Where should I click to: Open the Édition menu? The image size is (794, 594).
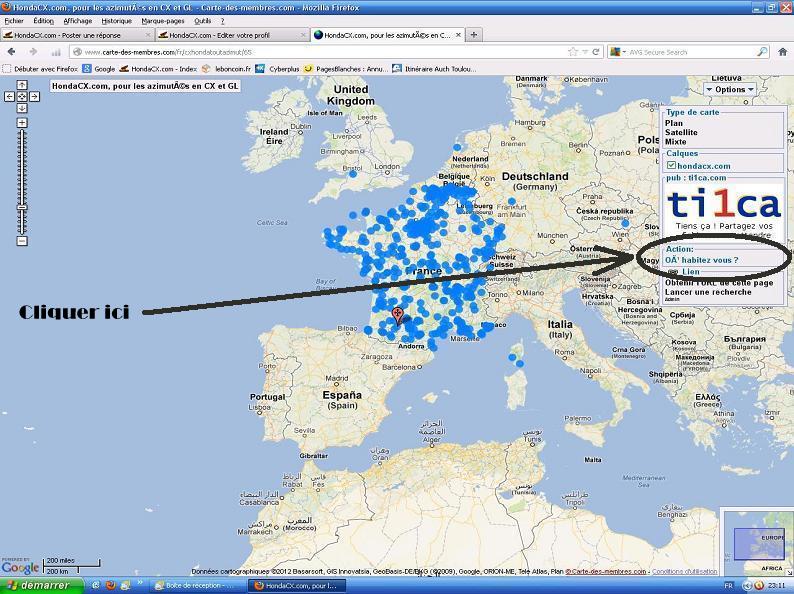(44, 21)
